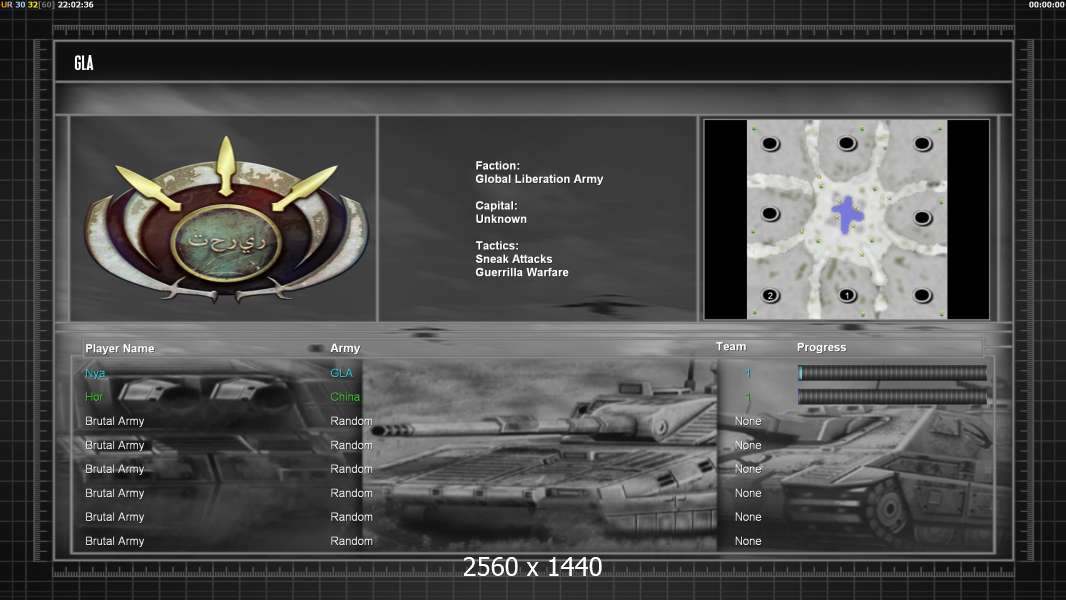1066x600 pixels.
Task: Click the Army column header
Action: (x=345, y=348)
